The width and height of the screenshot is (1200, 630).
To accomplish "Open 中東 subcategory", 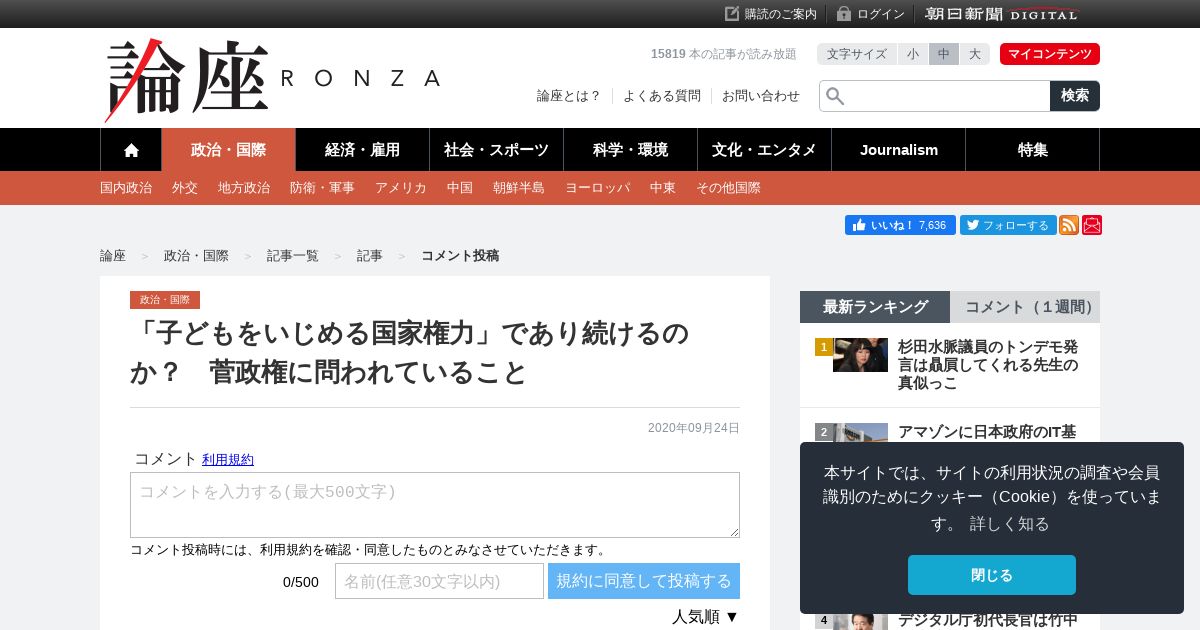I will coord(663,188).
